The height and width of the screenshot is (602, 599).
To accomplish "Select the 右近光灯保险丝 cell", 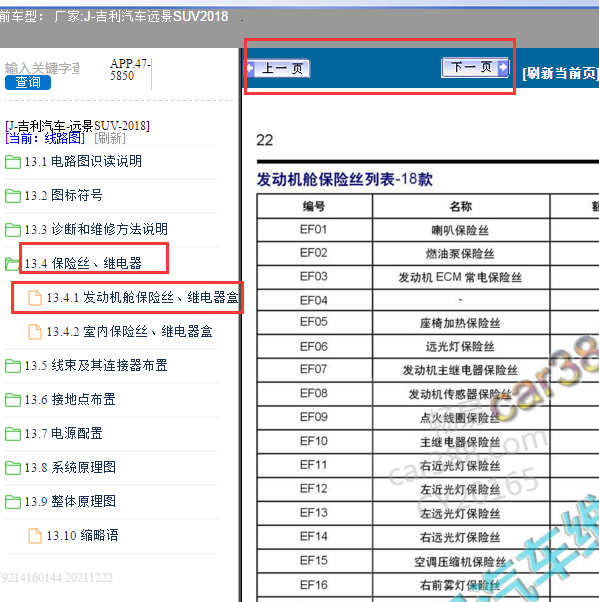I will pyautogui.click(x=460, y=466).
